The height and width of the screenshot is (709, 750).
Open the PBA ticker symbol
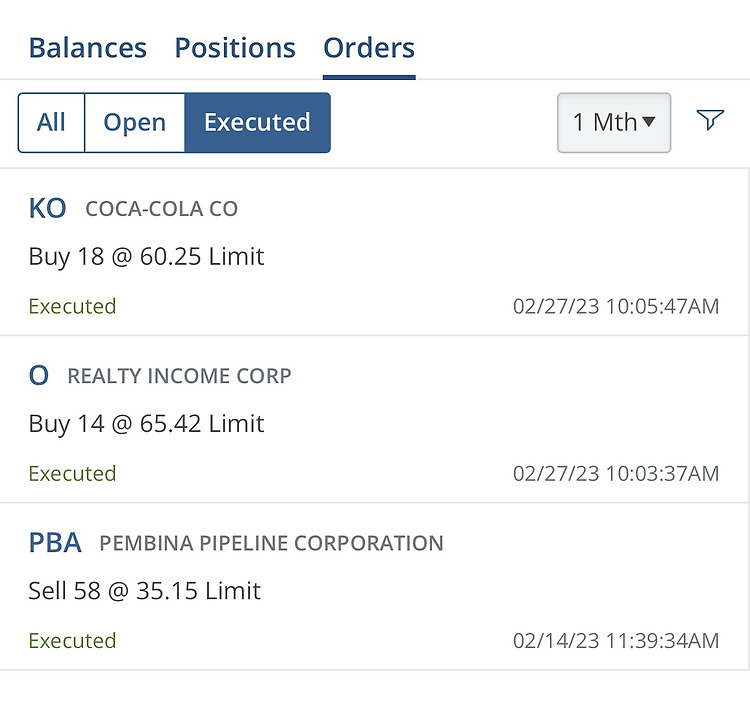click(x=55, y=543)
